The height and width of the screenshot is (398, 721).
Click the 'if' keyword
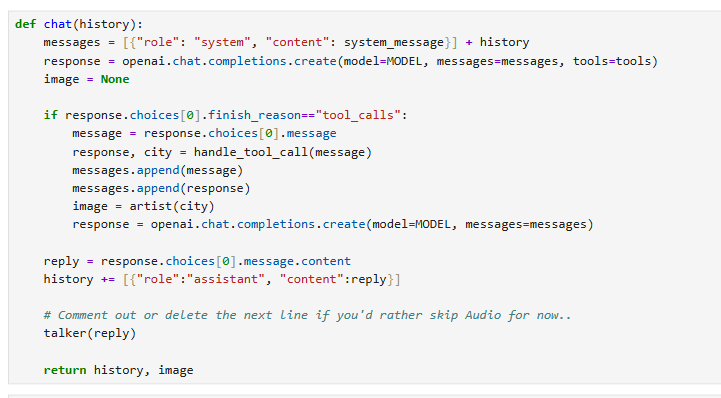(51, 115)
